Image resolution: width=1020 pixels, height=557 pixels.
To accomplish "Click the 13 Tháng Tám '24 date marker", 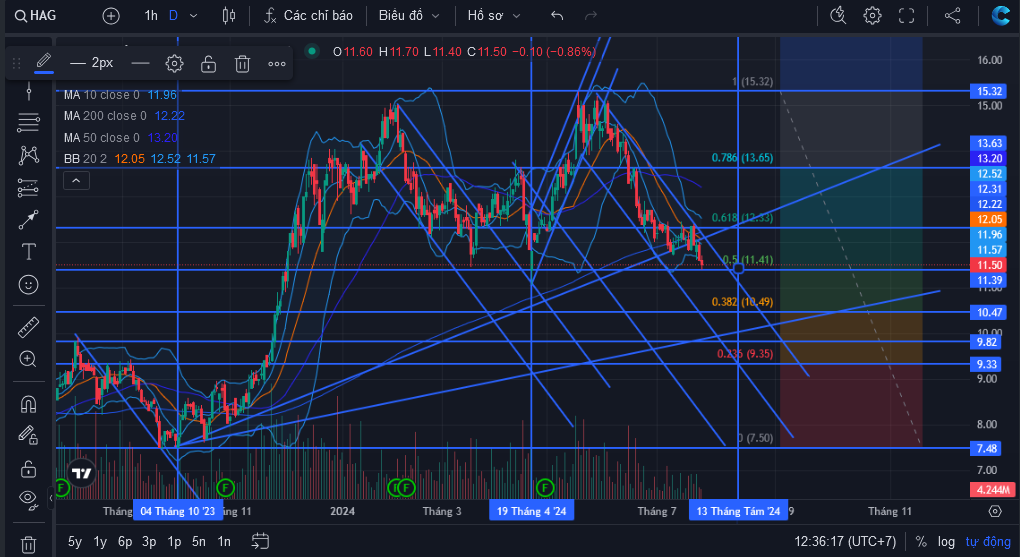I will pos(738,511).
